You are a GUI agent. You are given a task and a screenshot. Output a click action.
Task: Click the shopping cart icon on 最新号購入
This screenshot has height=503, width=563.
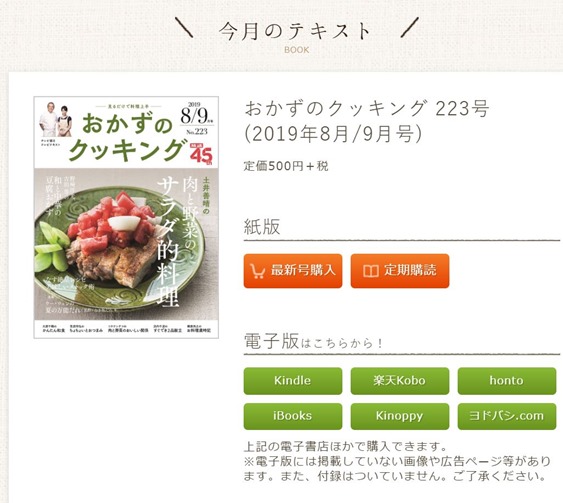(257, 271)
